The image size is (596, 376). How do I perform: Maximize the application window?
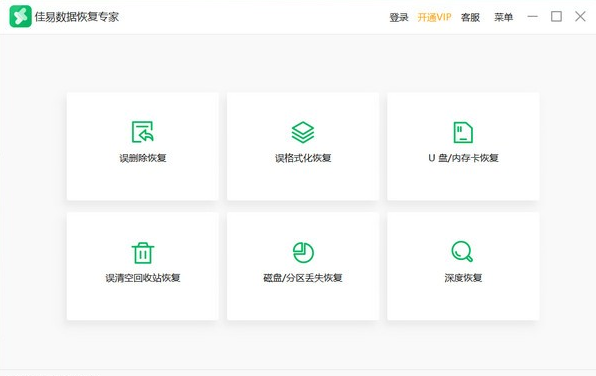click(556, 16)
